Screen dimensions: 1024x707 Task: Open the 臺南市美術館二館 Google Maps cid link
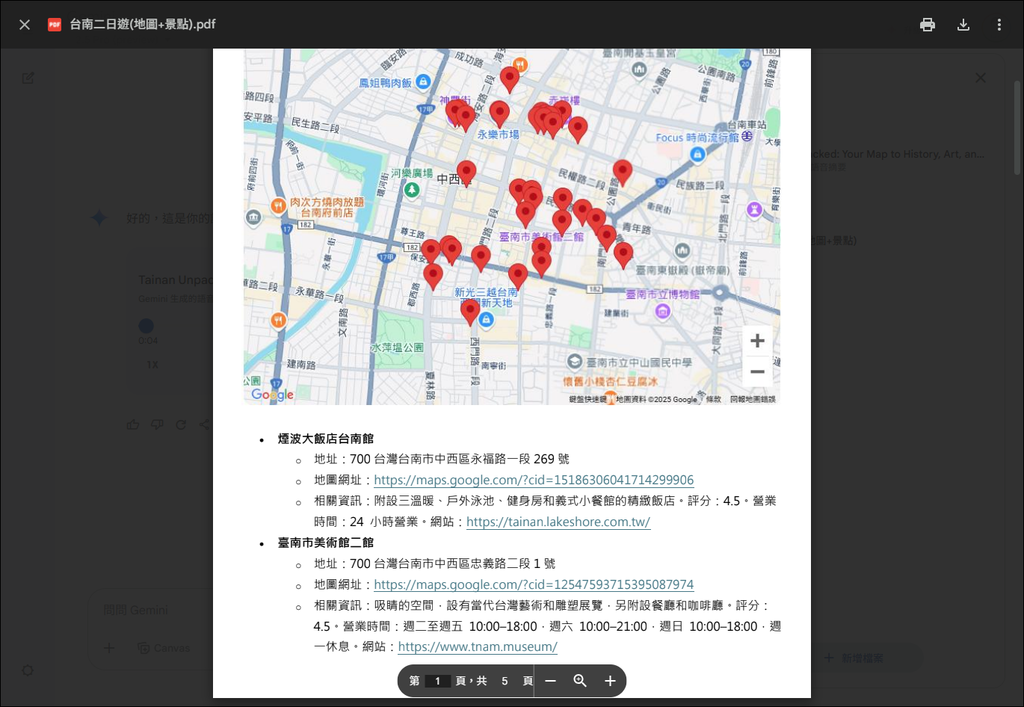coord(534,585)
